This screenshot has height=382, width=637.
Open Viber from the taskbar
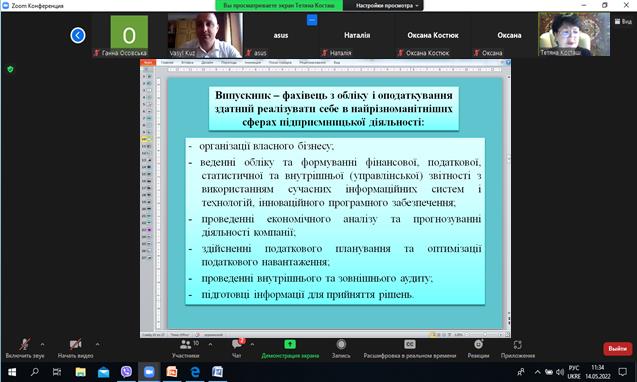pos(126,372)
